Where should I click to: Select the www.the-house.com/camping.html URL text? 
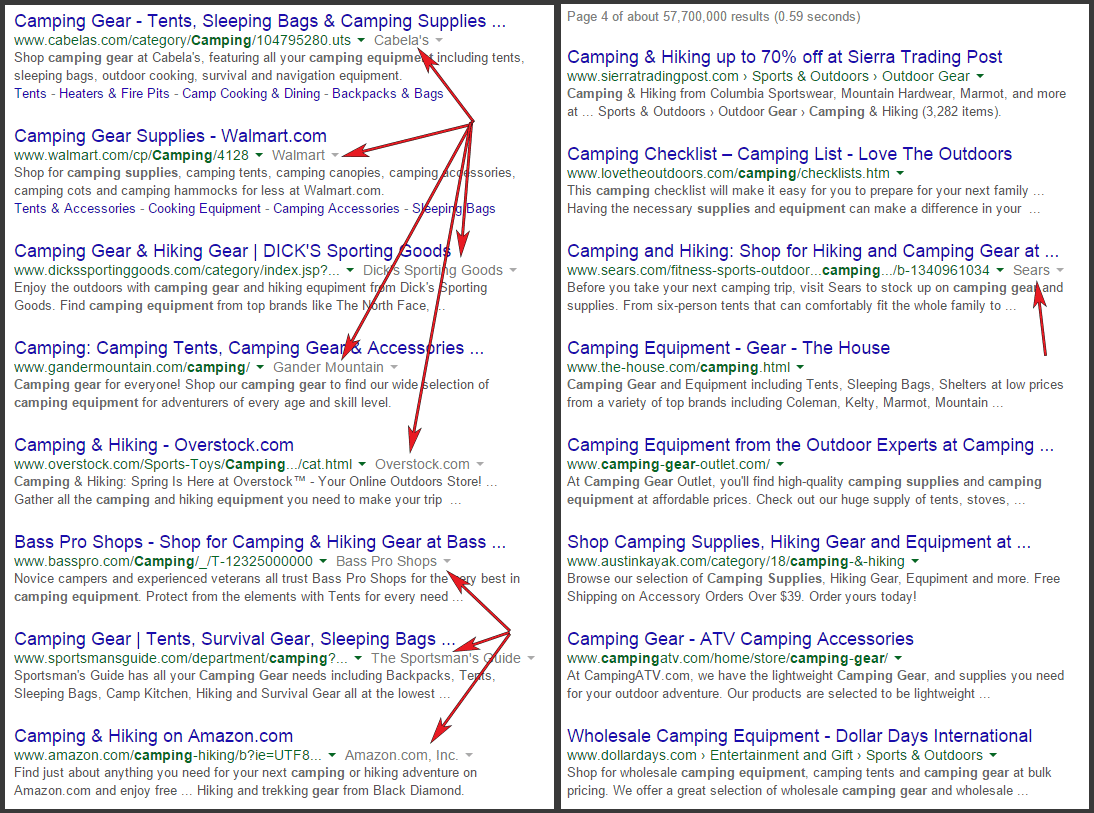pos(679,367)
